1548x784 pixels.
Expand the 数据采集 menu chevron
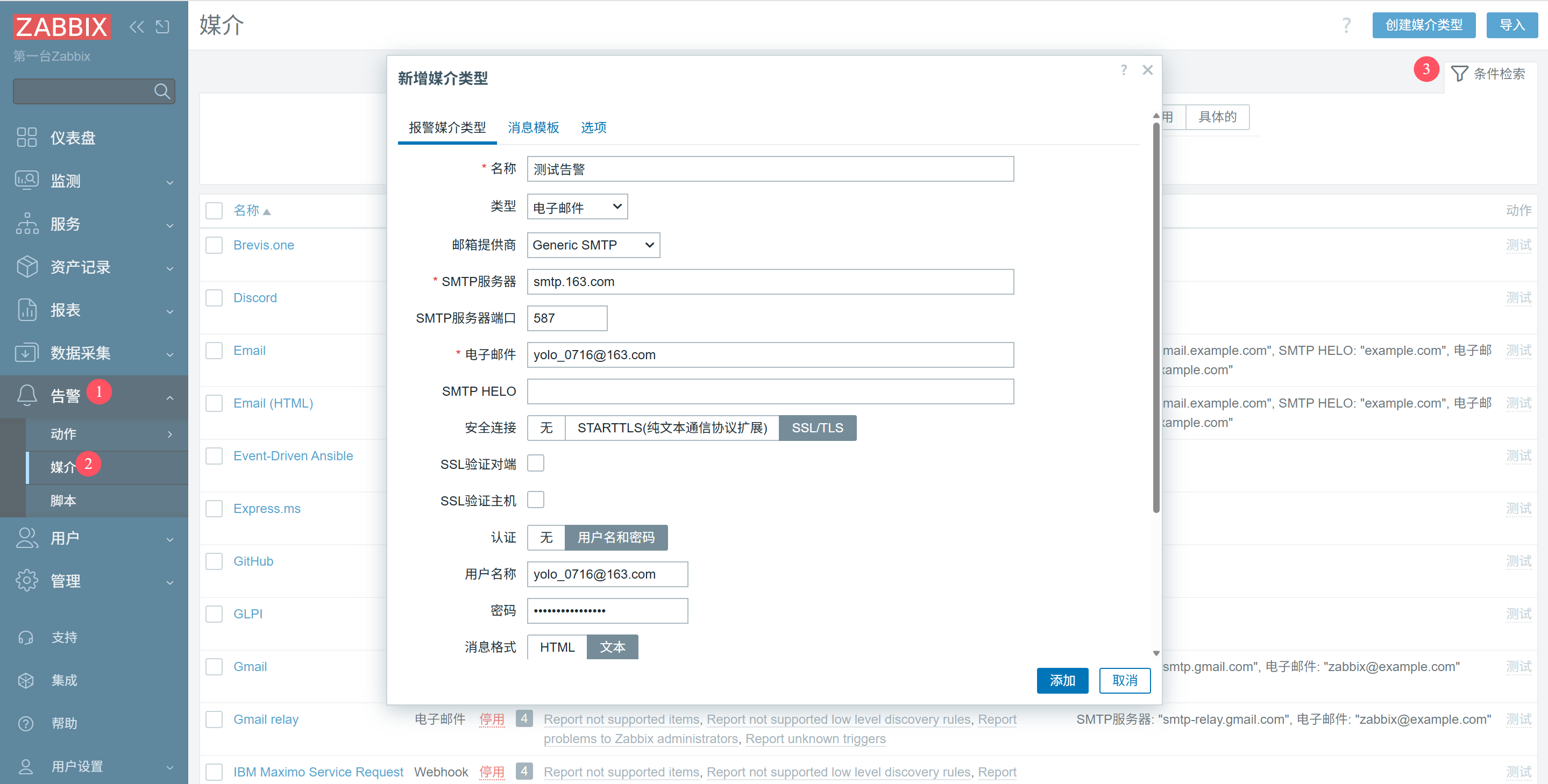[x=170, y=354]
